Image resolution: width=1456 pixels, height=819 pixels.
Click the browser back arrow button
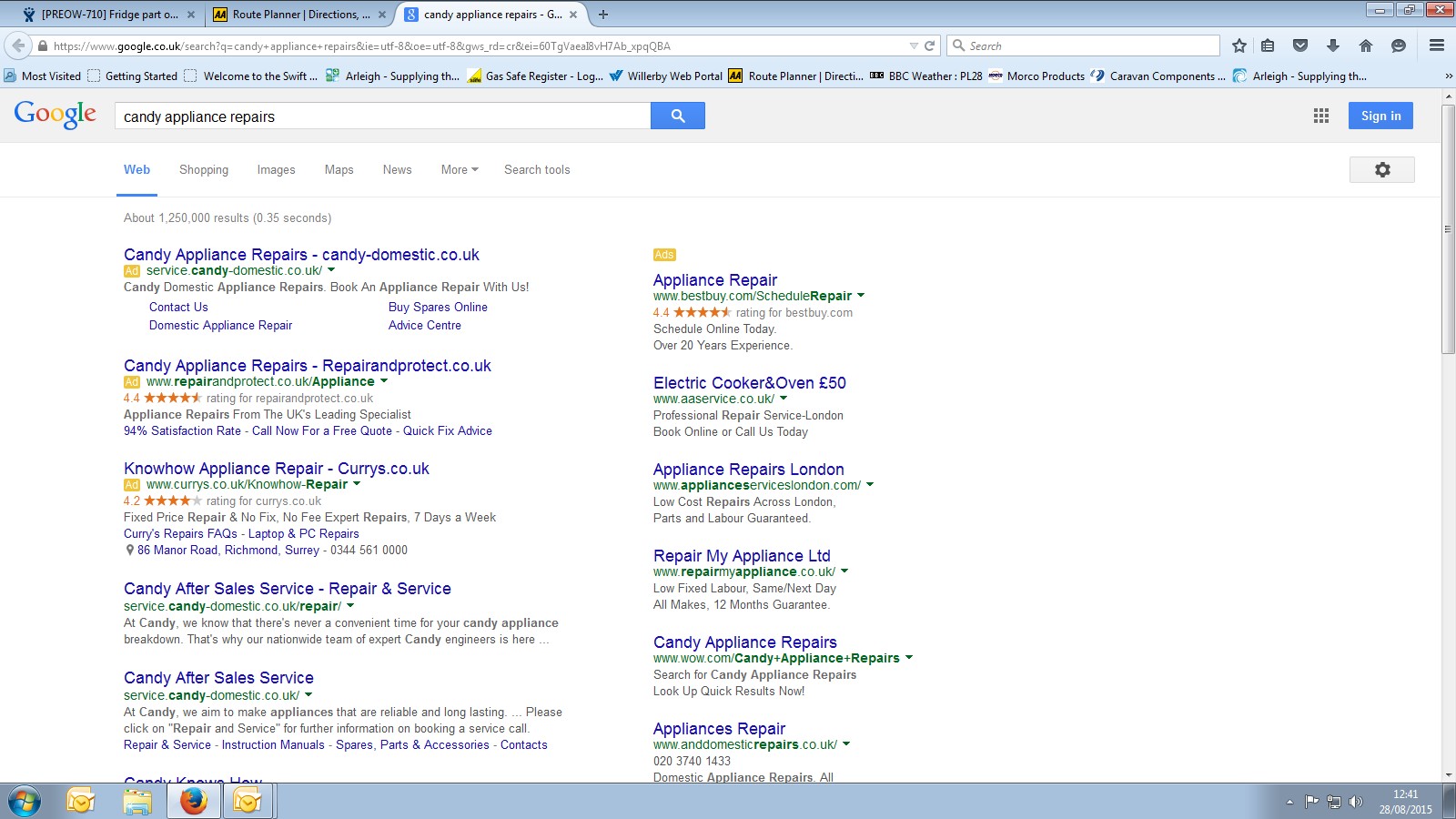[18, 45]
